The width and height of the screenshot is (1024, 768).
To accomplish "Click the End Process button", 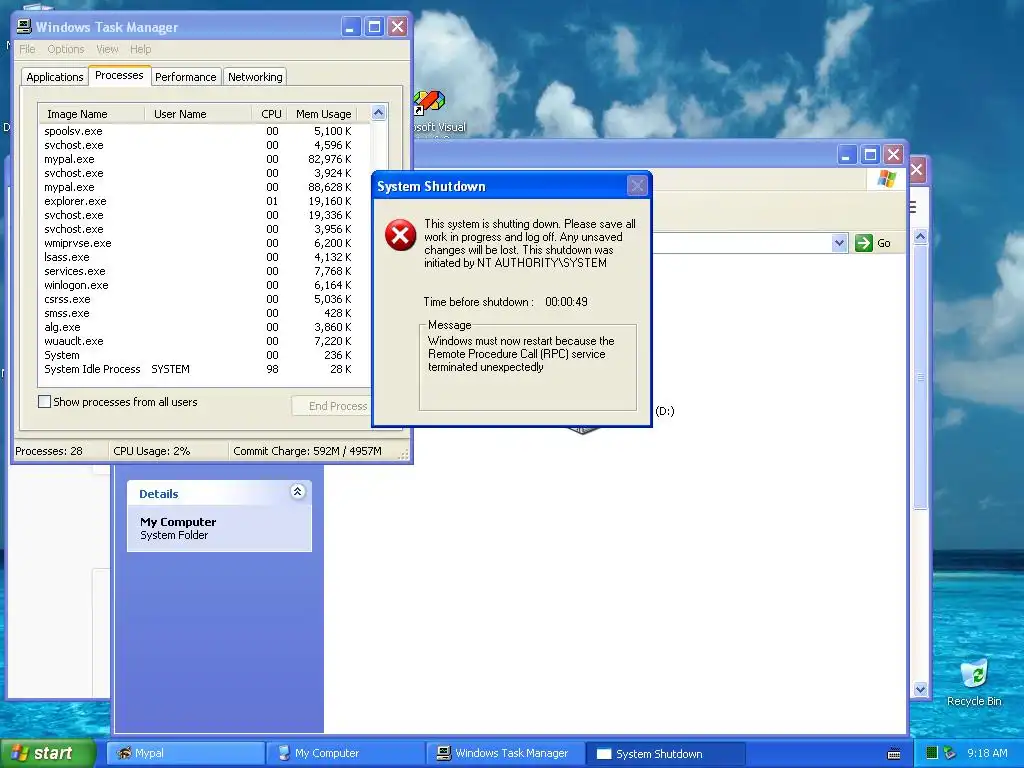I will 332,406.
